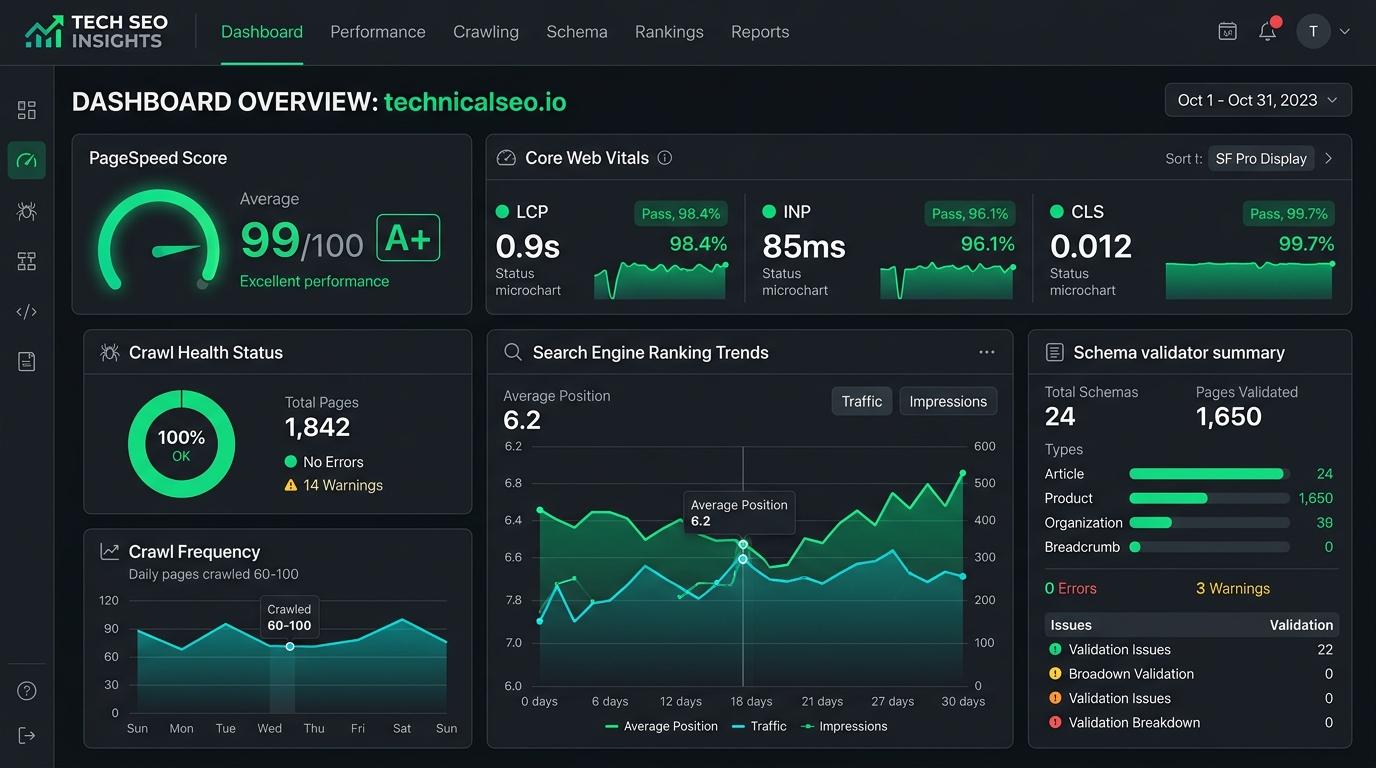Click the CLS microchart
Screen dimensions: 1376x768
pos(1250,279)
